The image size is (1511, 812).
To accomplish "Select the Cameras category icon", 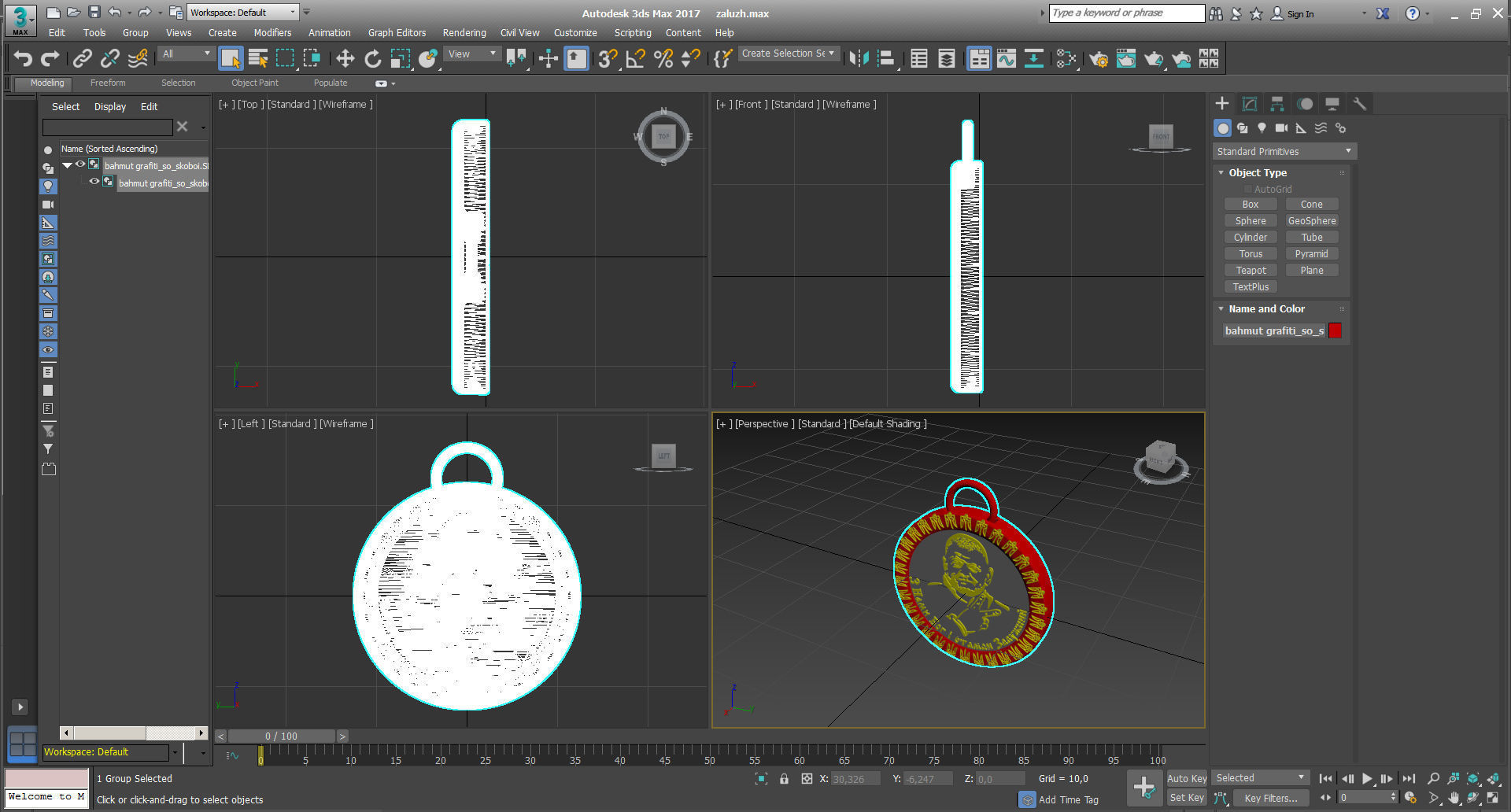I will 1281,127.
